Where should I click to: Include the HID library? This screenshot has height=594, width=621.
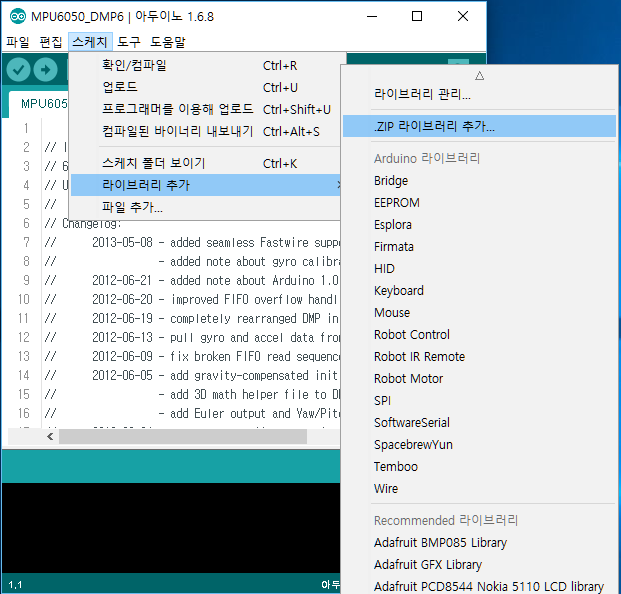coord(479,268)
